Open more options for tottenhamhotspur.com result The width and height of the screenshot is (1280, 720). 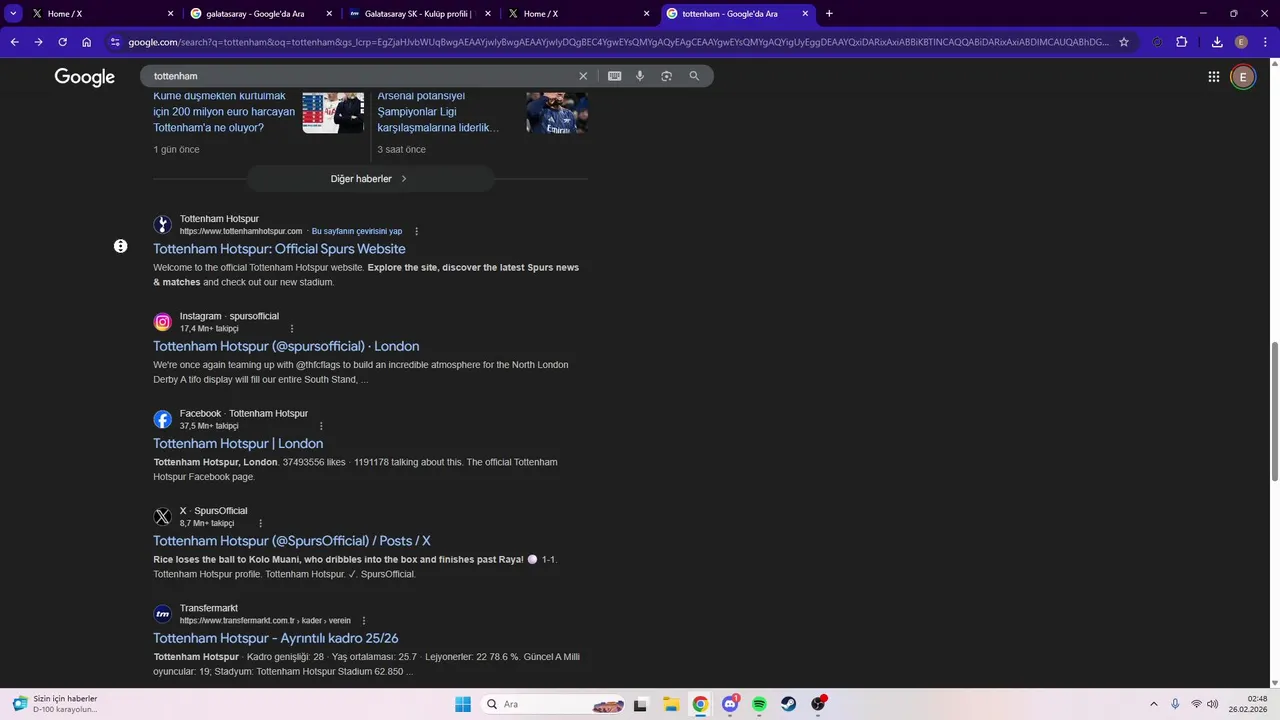tap(417, 231)
